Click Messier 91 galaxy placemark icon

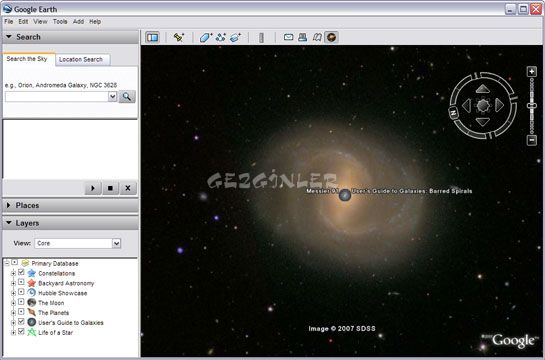click(x=345, y=195)
